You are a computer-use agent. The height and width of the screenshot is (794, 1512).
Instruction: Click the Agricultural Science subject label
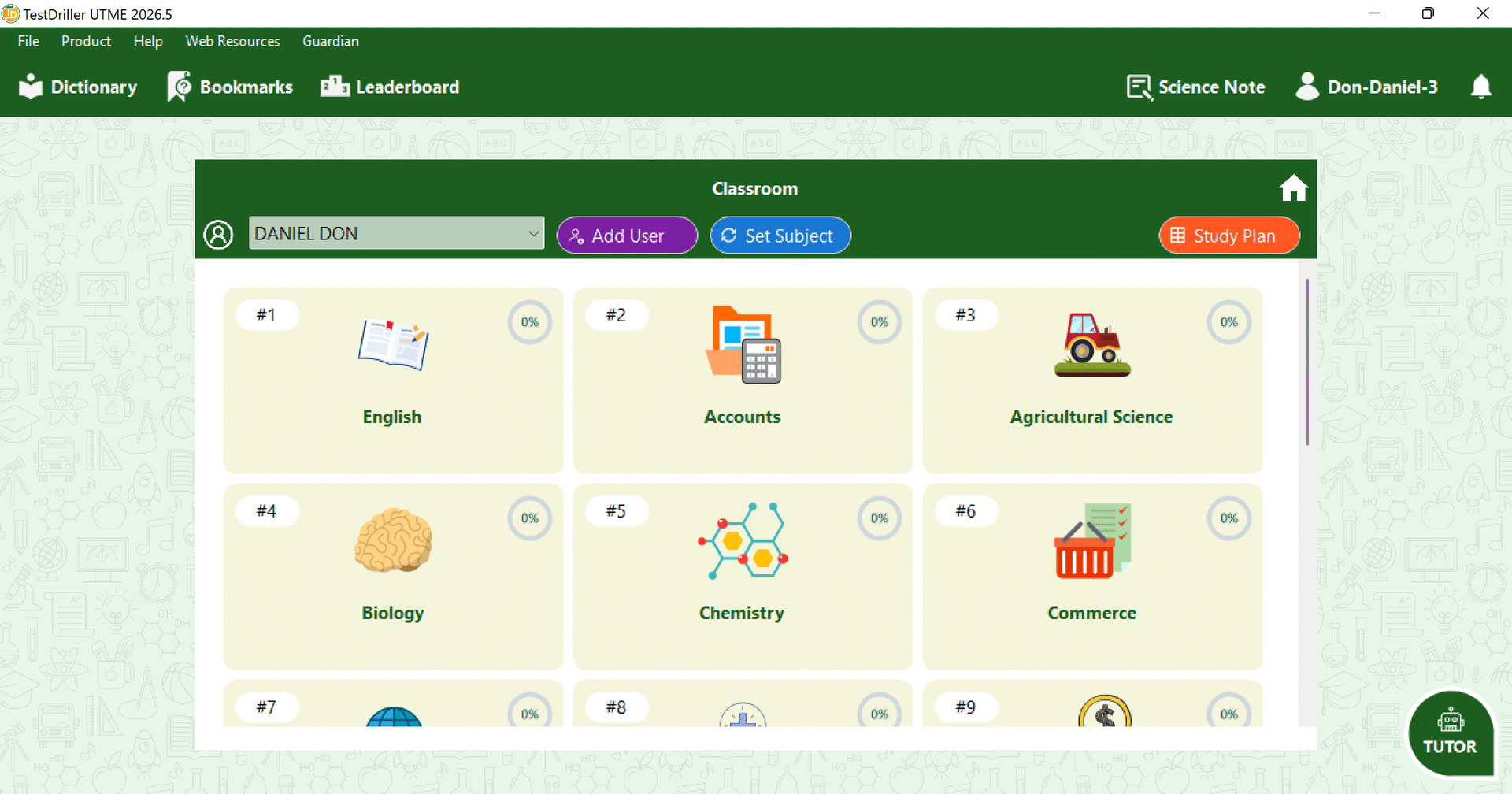[1091, 417]
